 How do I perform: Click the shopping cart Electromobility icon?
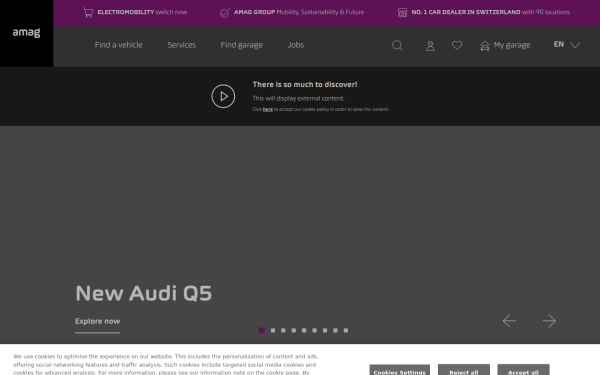(x=88, y=13)
